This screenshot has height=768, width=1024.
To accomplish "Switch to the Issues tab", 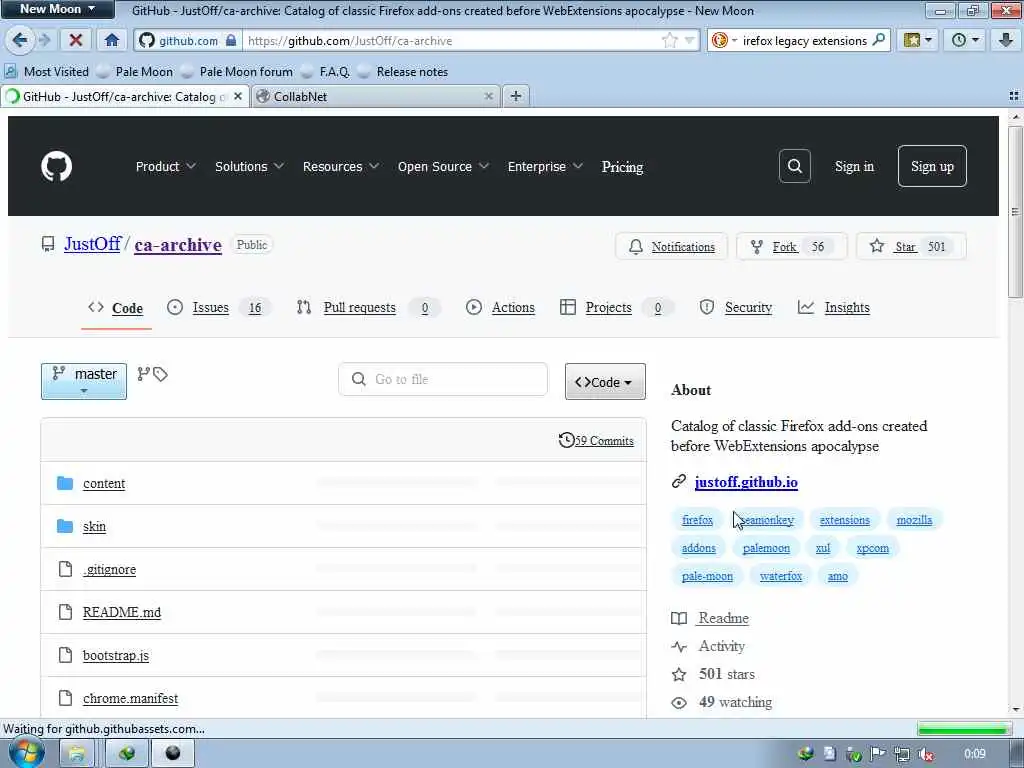I will coord(217,308).
